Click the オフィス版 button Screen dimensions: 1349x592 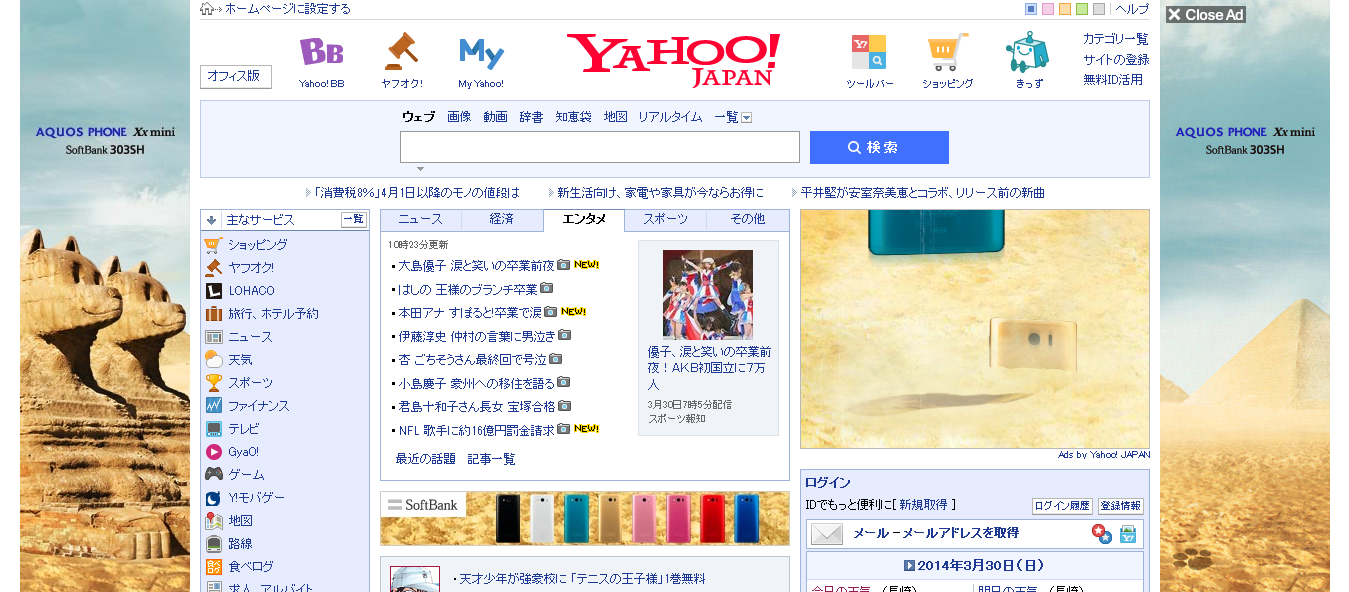[236, 76]
